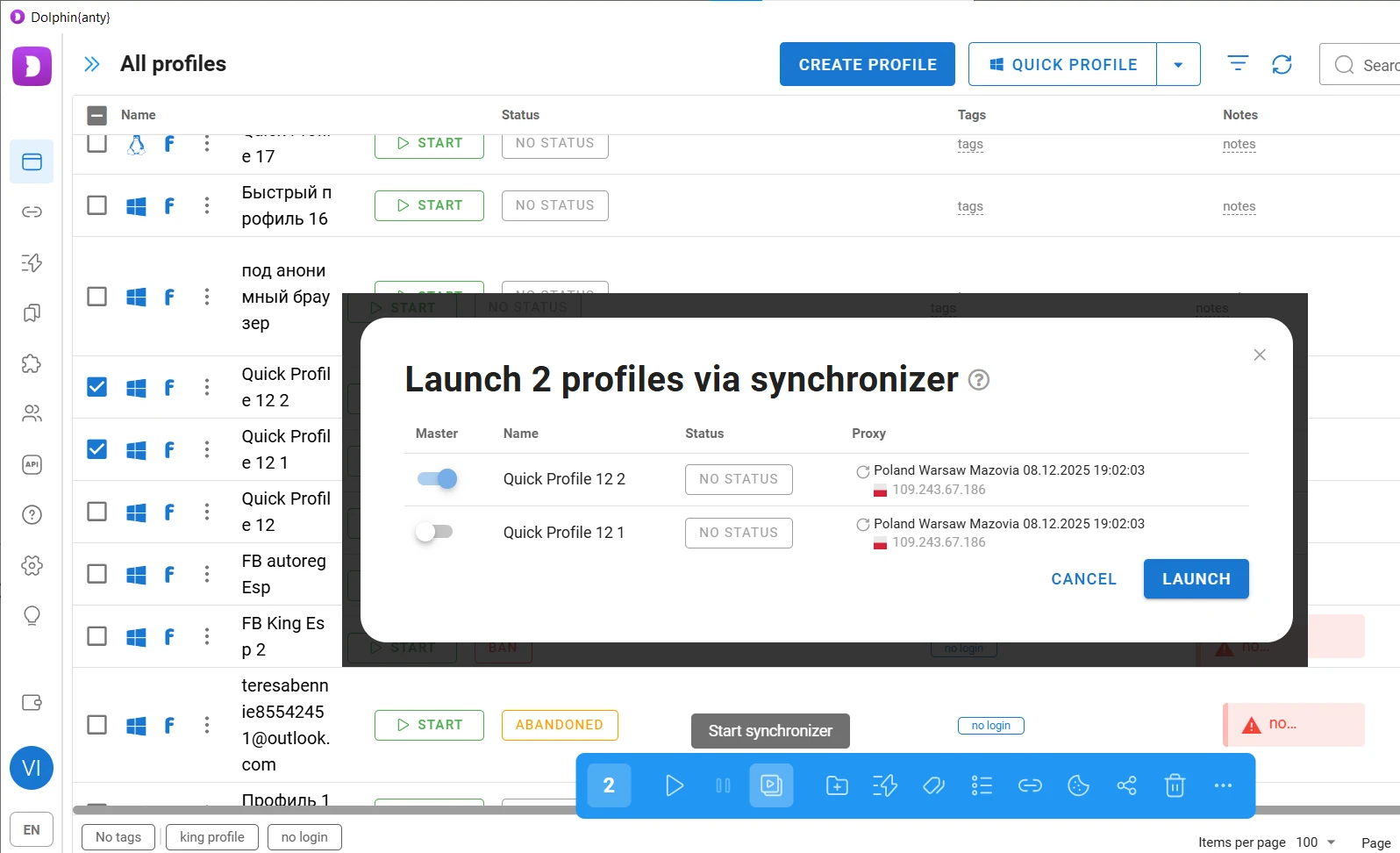Refresh the profiles list
Image resolution: width=1400 pixels, height=853 pixels.
click(x=1282, y=64)
